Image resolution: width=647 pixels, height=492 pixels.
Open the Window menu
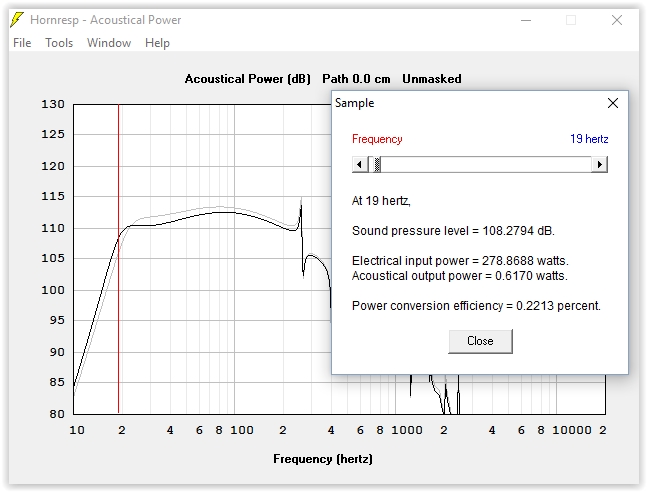click(x=109, y=43)
